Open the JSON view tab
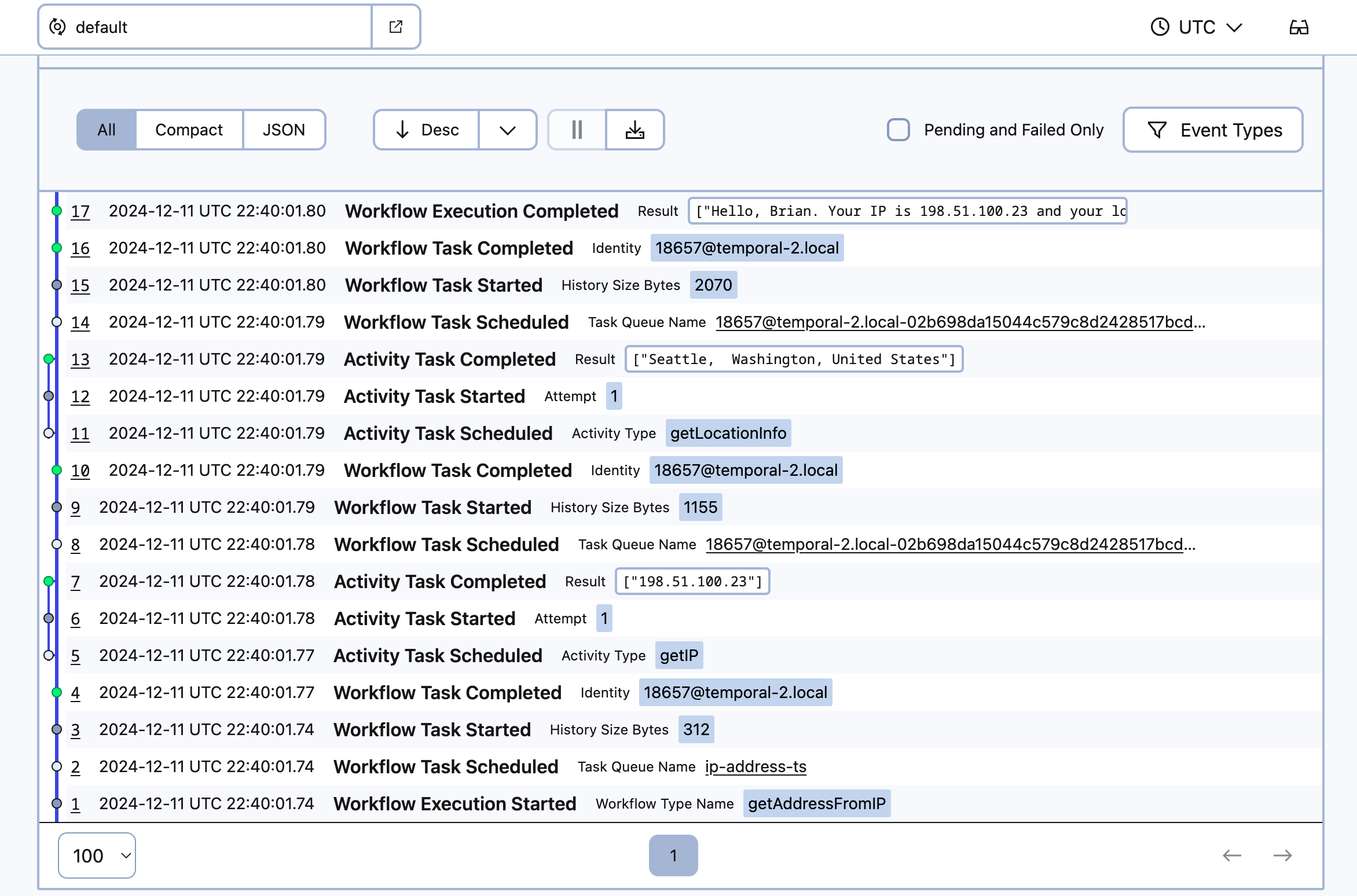The image size is (1357, 896). coord(283,128)
